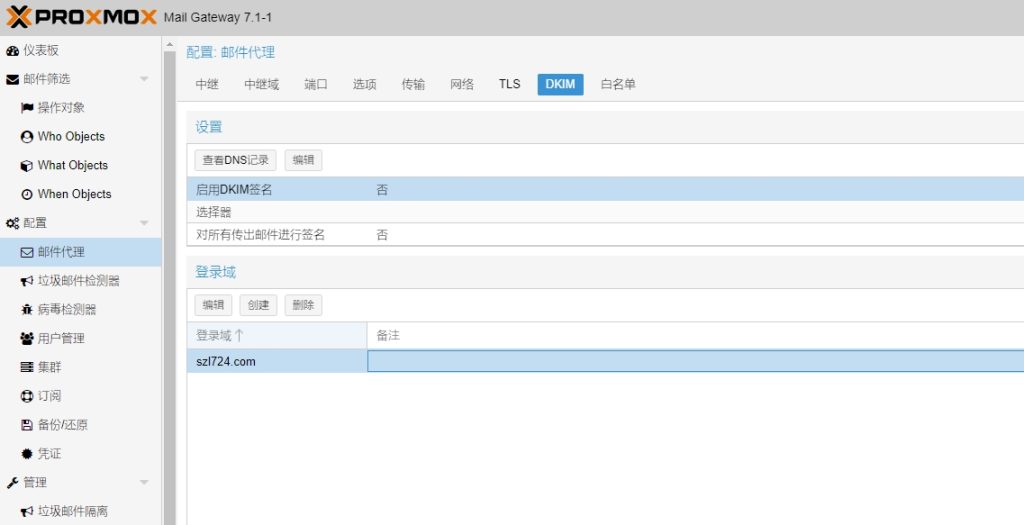Switch to the 白名单 tab
The image size is (1024, 525).
pos(618,84)
